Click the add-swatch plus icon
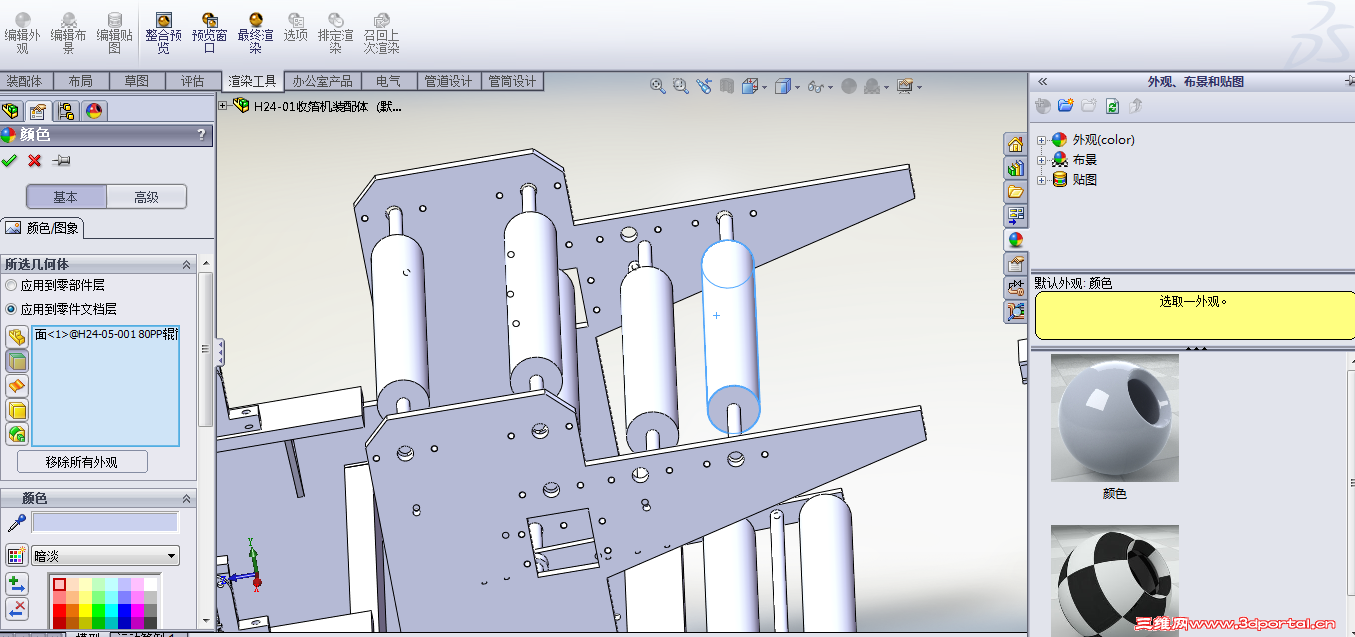 17,584
